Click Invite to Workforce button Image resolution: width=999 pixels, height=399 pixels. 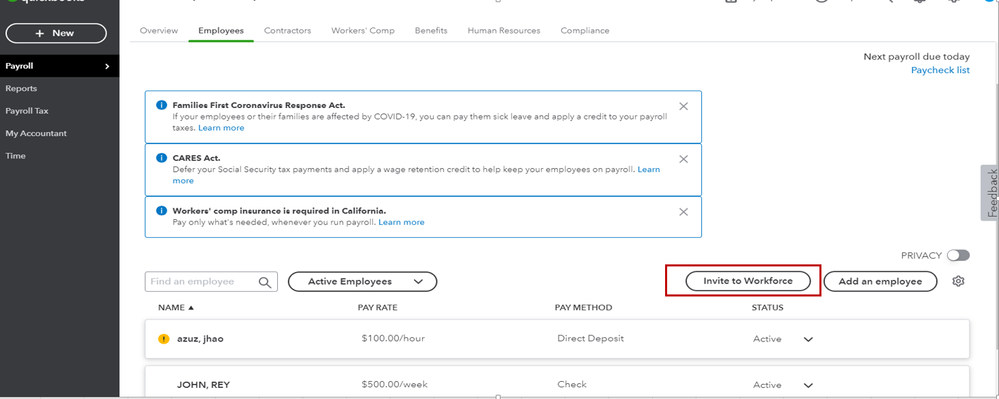pos(748,281)
